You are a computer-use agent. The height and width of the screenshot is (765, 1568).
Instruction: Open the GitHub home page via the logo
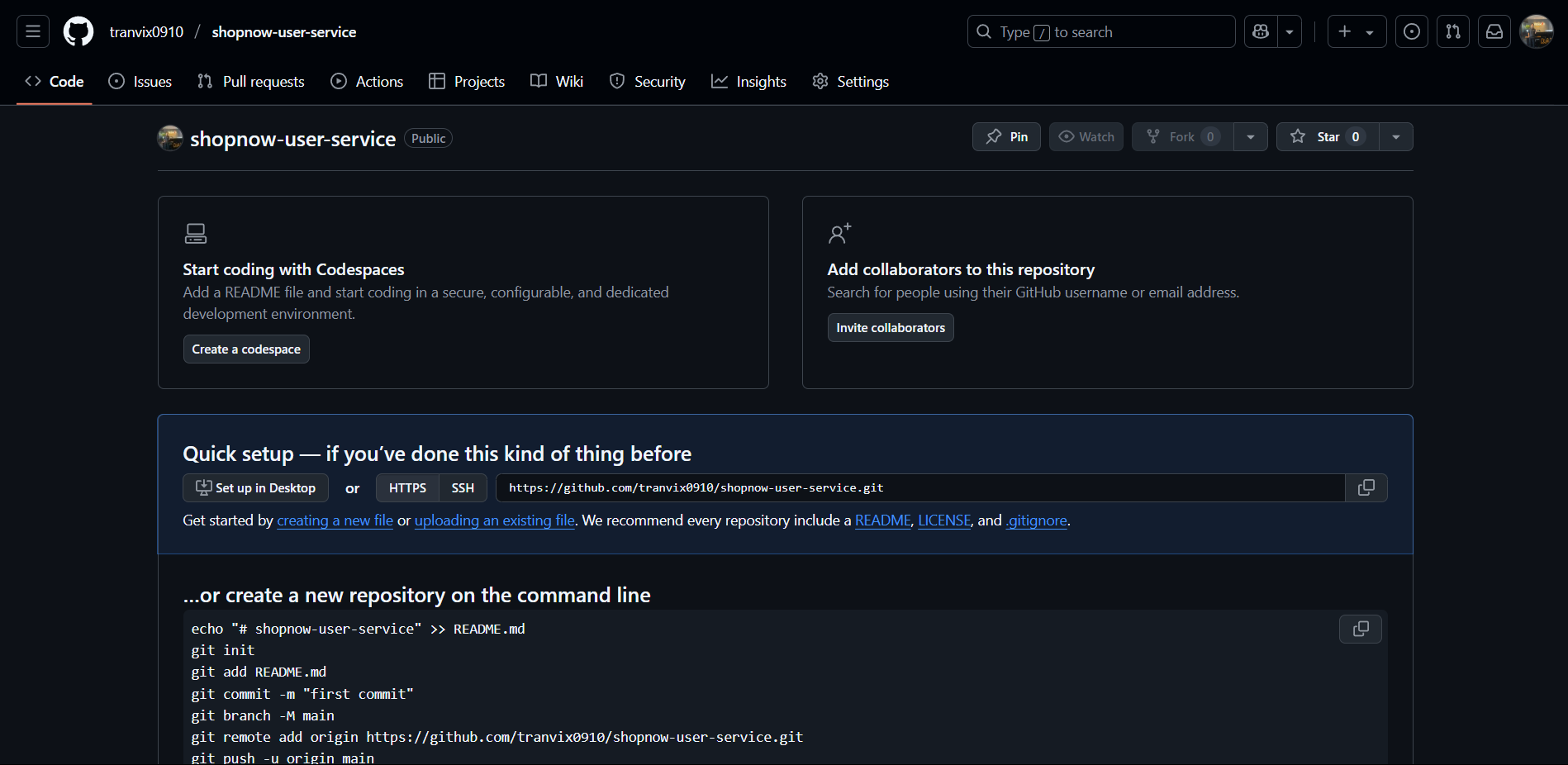tap(78, 31)
